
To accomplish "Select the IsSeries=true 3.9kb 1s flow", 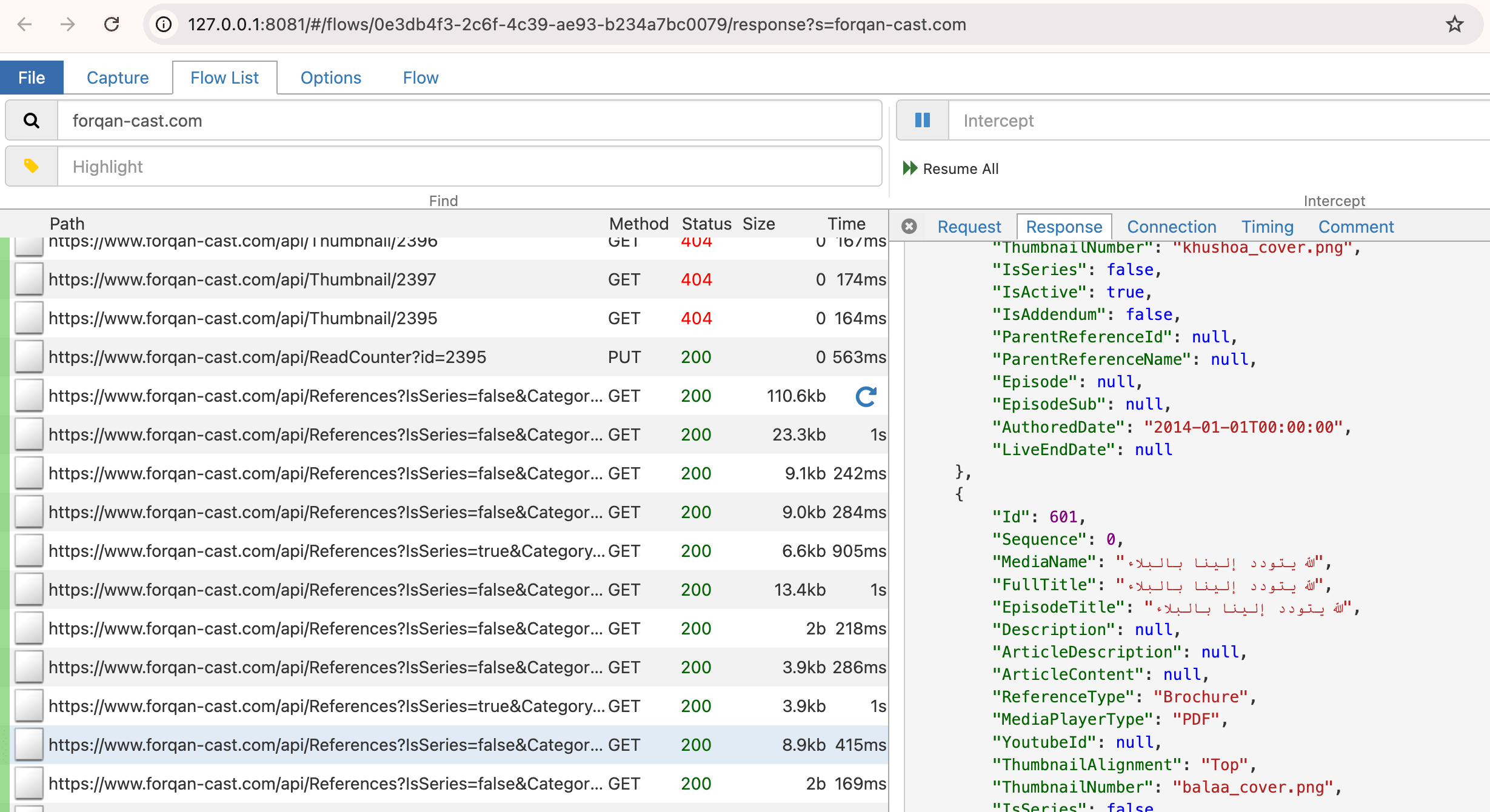I will (327, 706).
